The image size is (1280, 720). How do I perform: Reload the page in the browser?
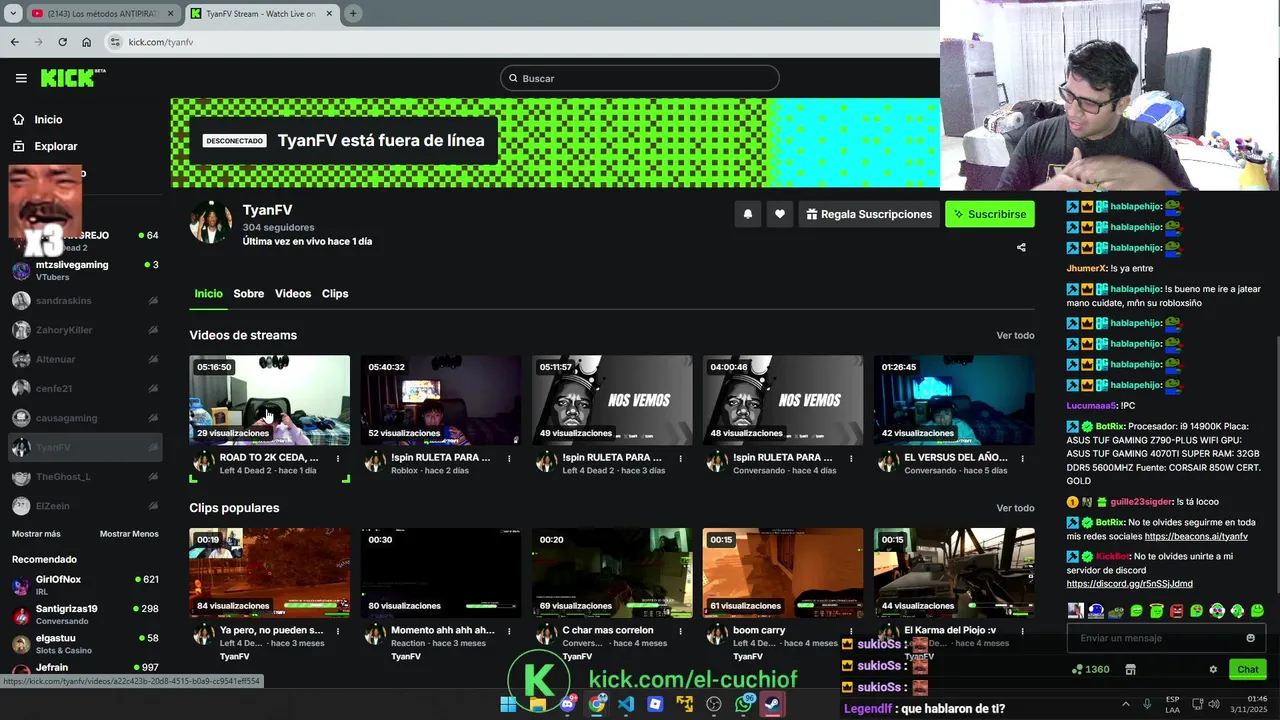click(x=62, y=42)
